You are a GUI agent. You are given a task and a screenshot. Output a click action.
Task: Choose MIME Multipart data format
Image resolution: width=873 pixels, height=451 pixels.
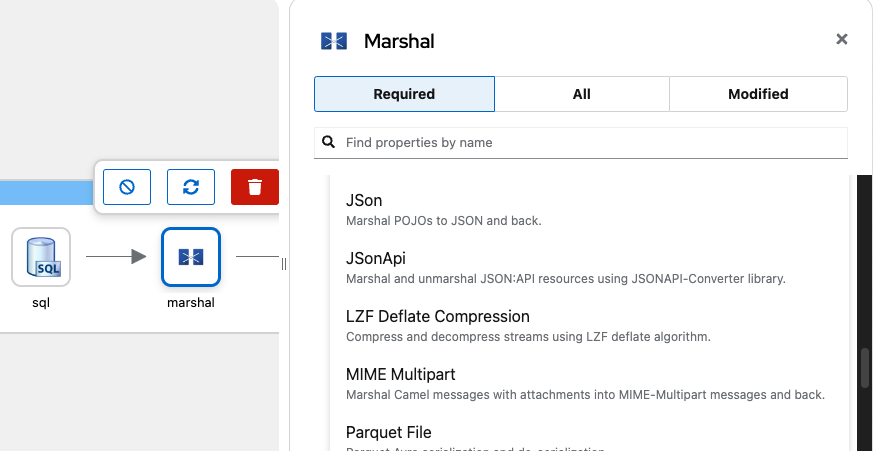pyautogui.click(x=400, y=375)
